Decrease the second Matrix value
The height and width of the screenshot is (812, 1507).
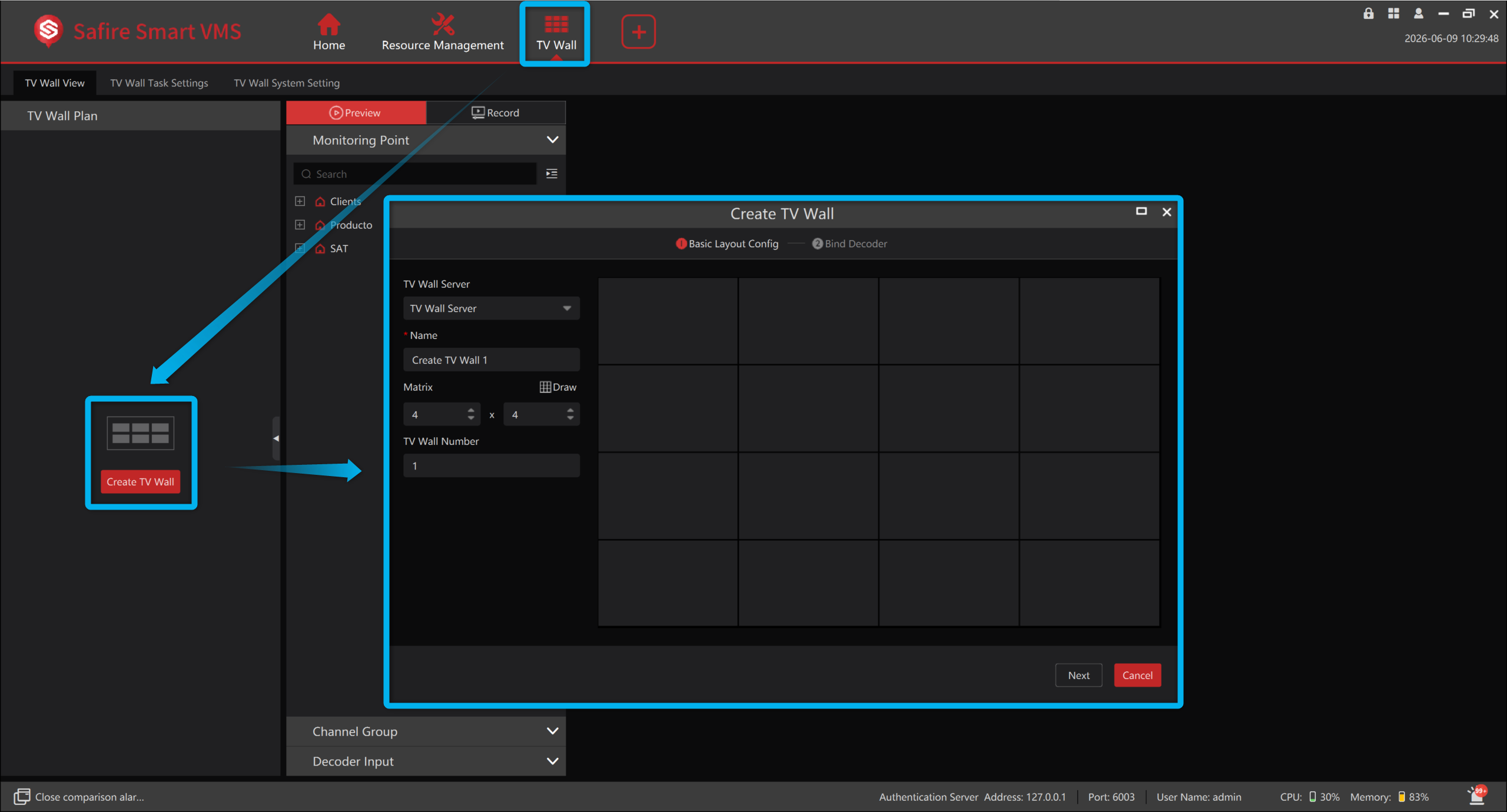coord(570,418)
